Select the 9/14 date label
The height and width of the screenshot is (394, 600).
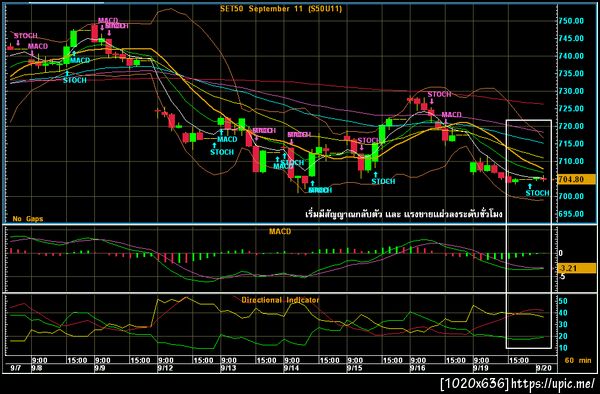point(291,368)
